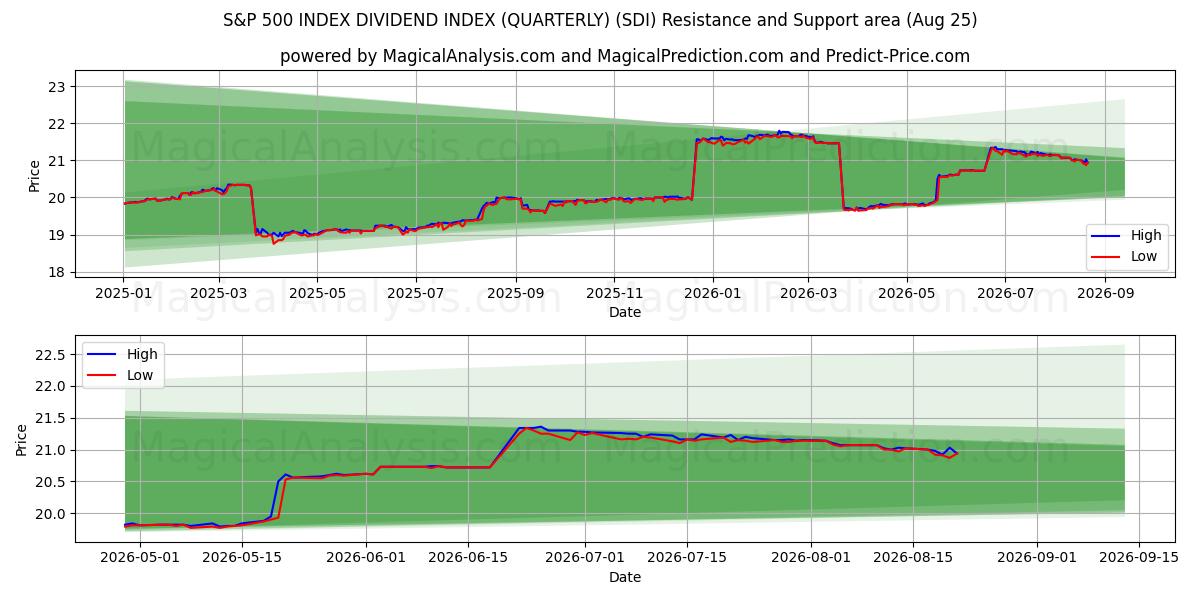Click the '2026-07-15' tick label on lower x-axis
The image size is (1200, 600).
pyautogui.click(x=687, y=559)
